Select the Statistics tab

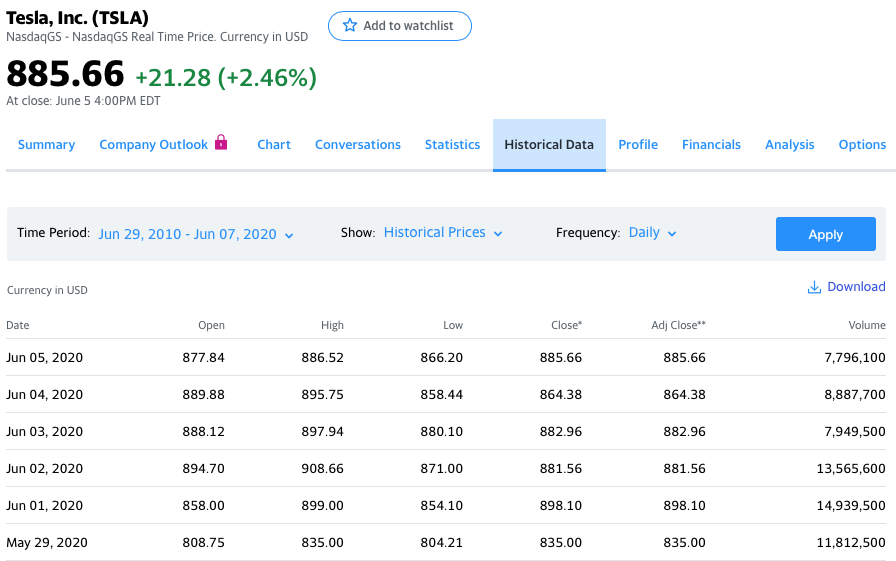[x=452, y=145]
